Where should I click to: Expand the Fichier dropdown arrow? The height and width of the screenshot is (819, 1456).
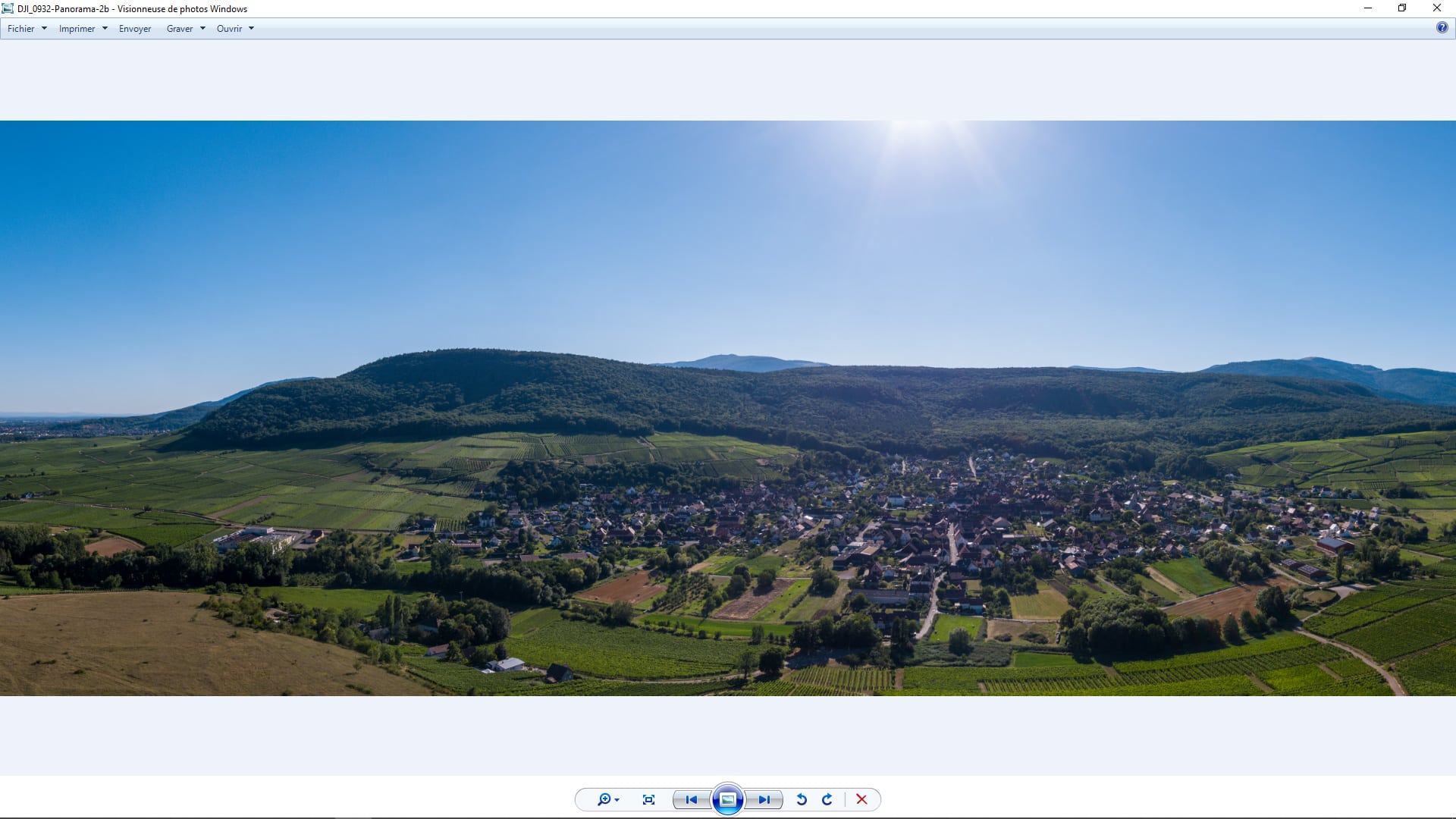pyautogui.click(x=44, y=29)
